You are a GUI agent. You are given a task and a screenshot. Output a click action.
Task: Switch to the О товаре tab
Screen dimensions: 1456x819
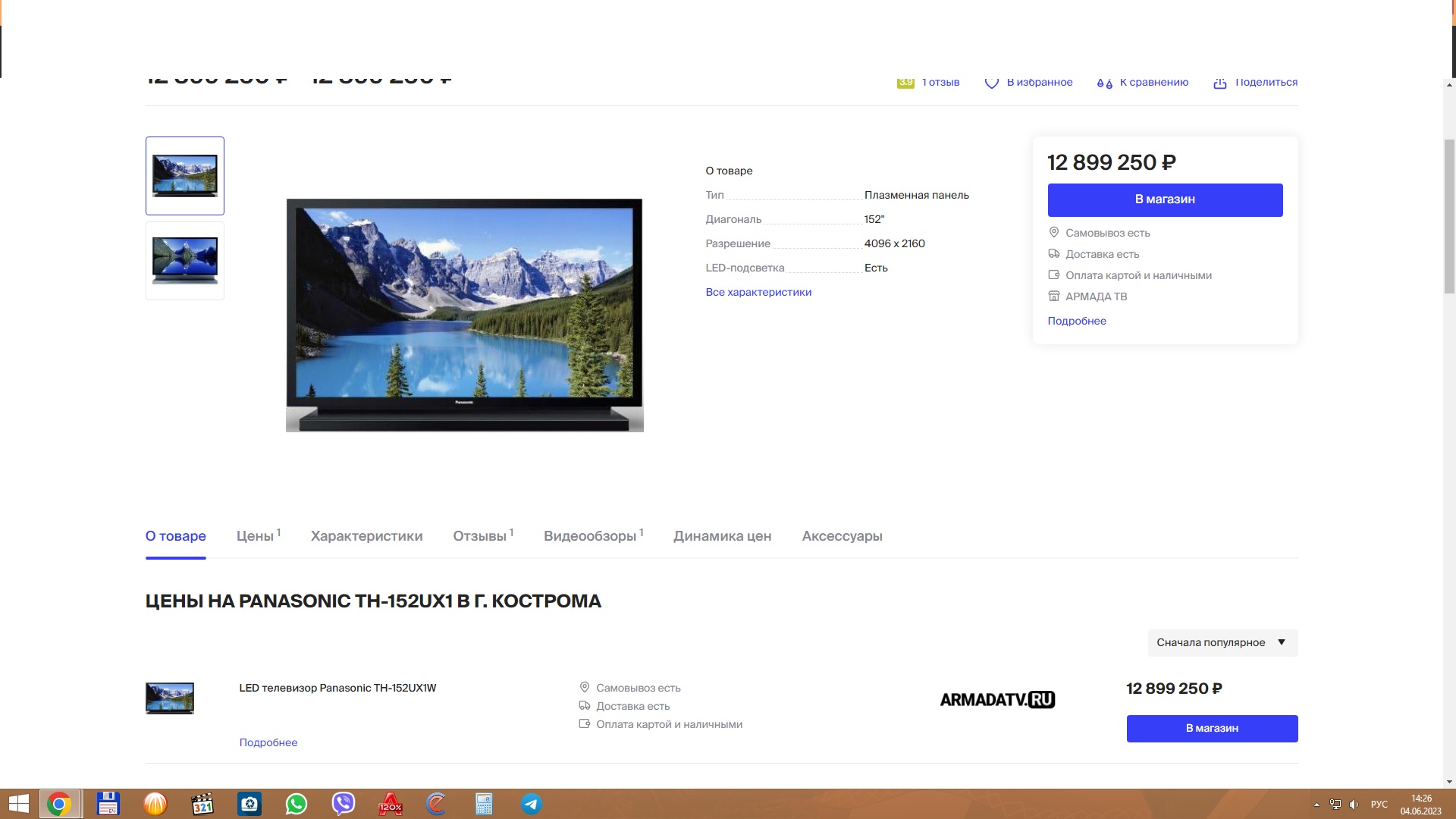click(x=176, y=536)
